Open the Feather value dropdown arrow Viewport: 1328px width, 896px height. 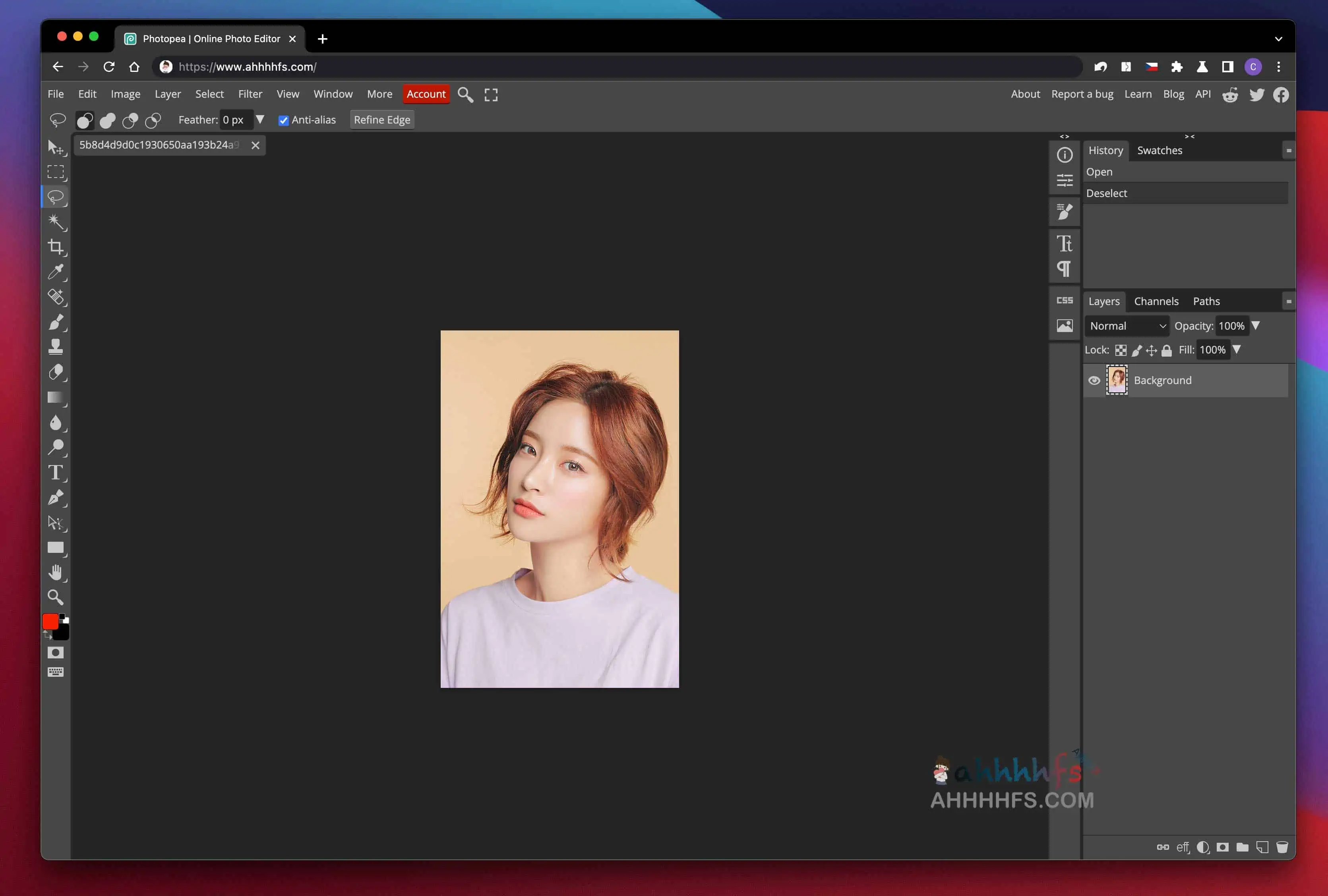[261, 120]
